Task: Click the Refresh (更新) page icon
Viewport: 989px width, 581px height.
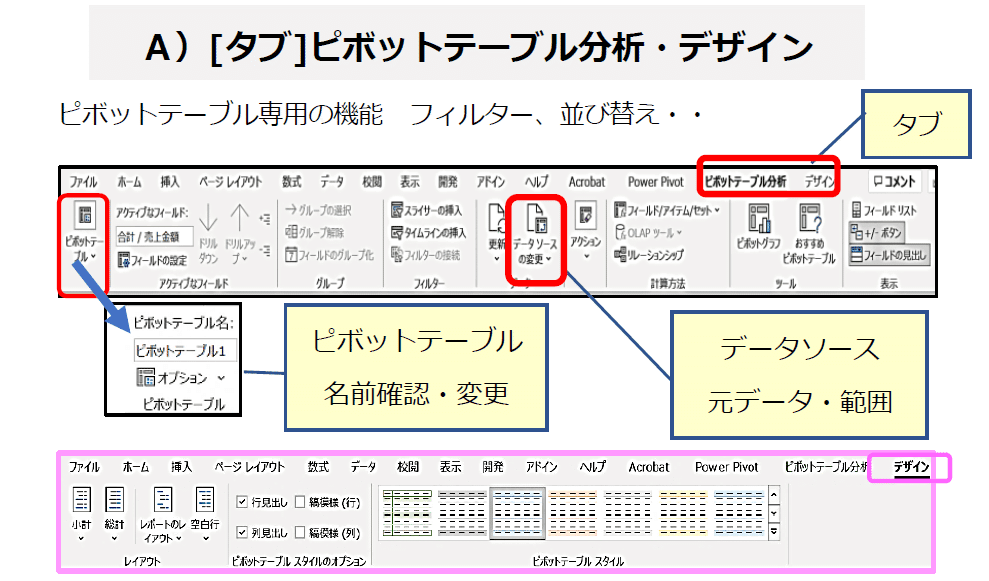Action: 496,218
